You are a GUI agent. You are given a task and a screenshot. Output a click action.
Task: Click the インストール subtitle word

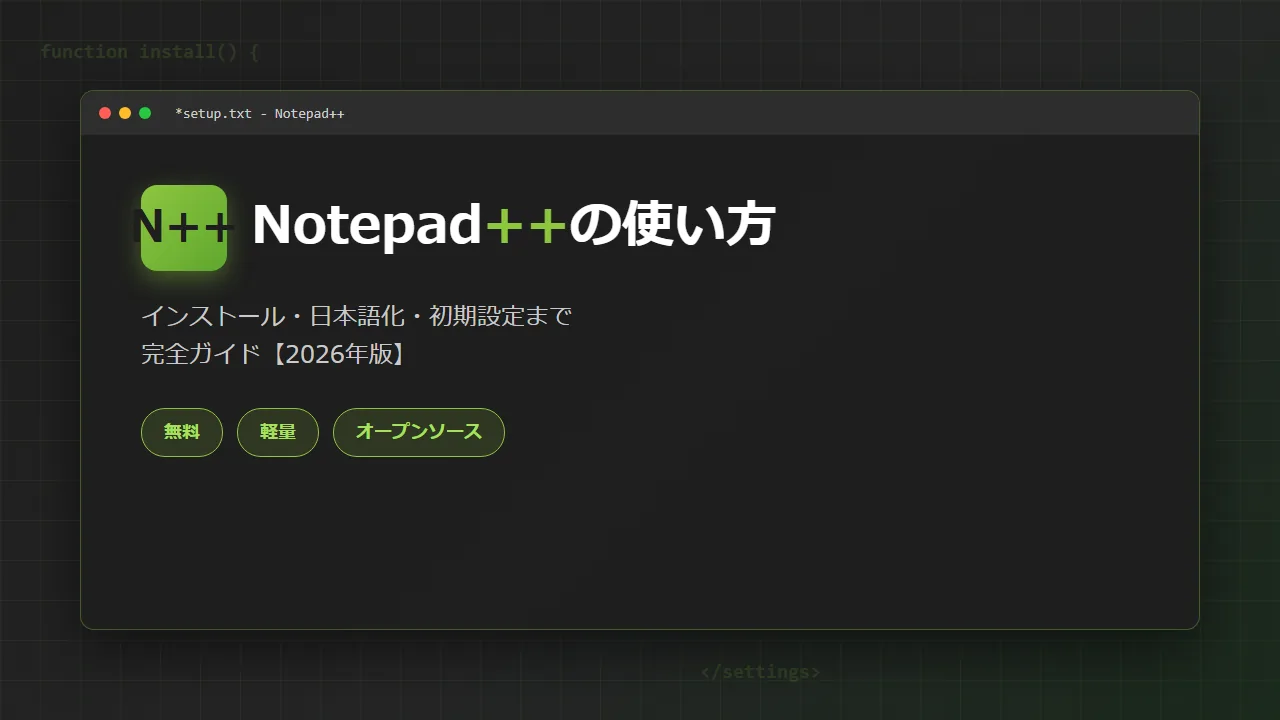coord(212,316)
